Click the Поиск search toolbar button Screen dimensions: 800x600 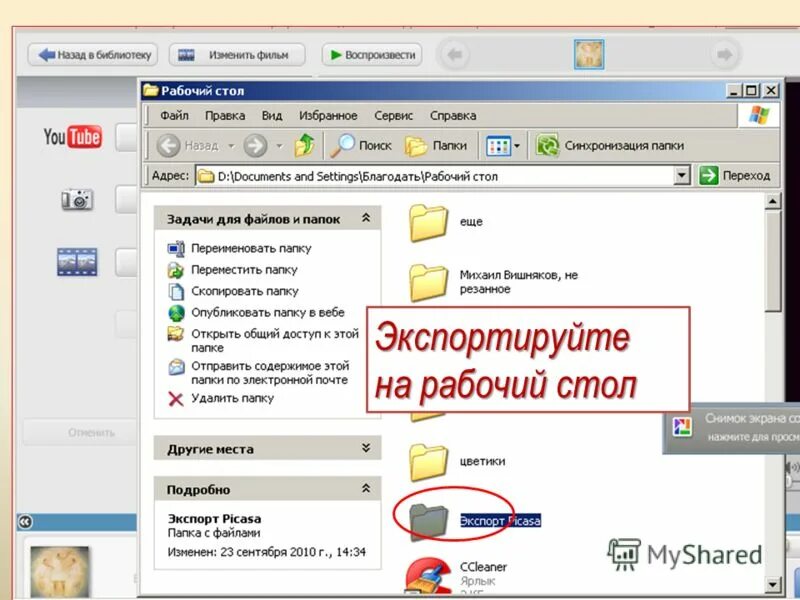pyautogui.click(x=361, y=145)
